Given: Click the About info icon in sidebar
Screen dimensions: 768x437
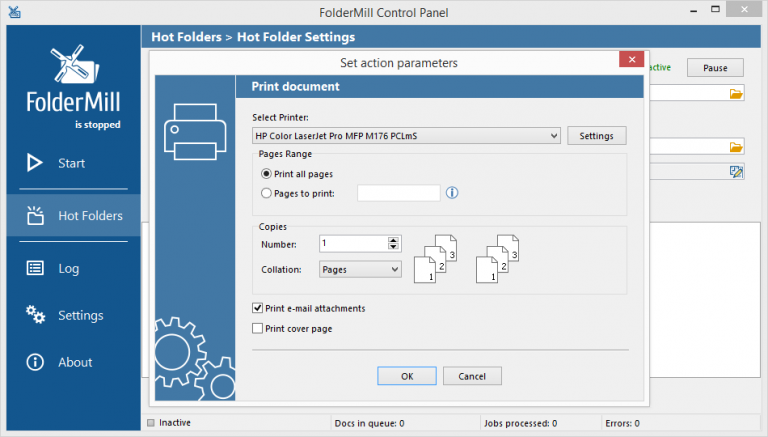Looking at the screenshot, I should [35, 362].
